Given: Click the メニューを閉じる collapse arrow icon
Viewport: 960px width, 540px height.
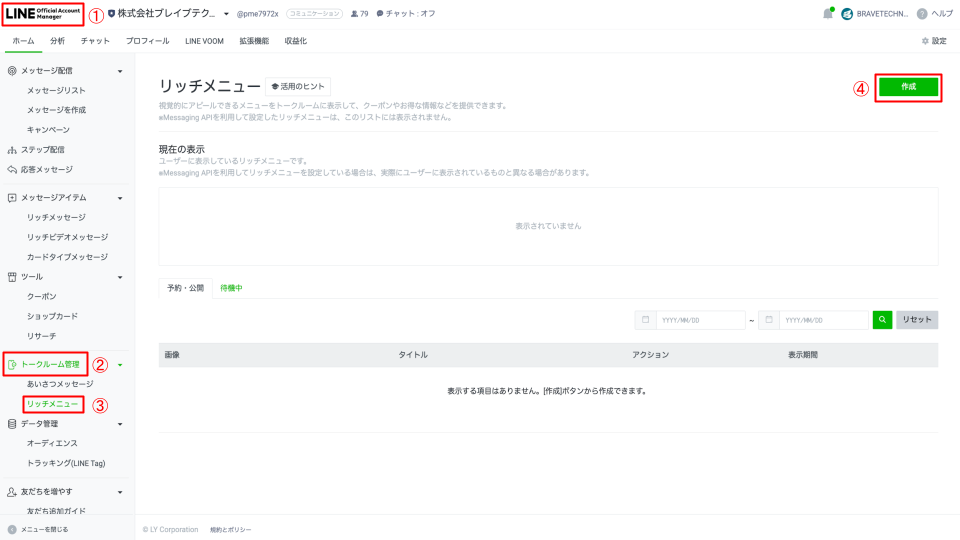Looking at the screenshot, I should coord(12,530).
